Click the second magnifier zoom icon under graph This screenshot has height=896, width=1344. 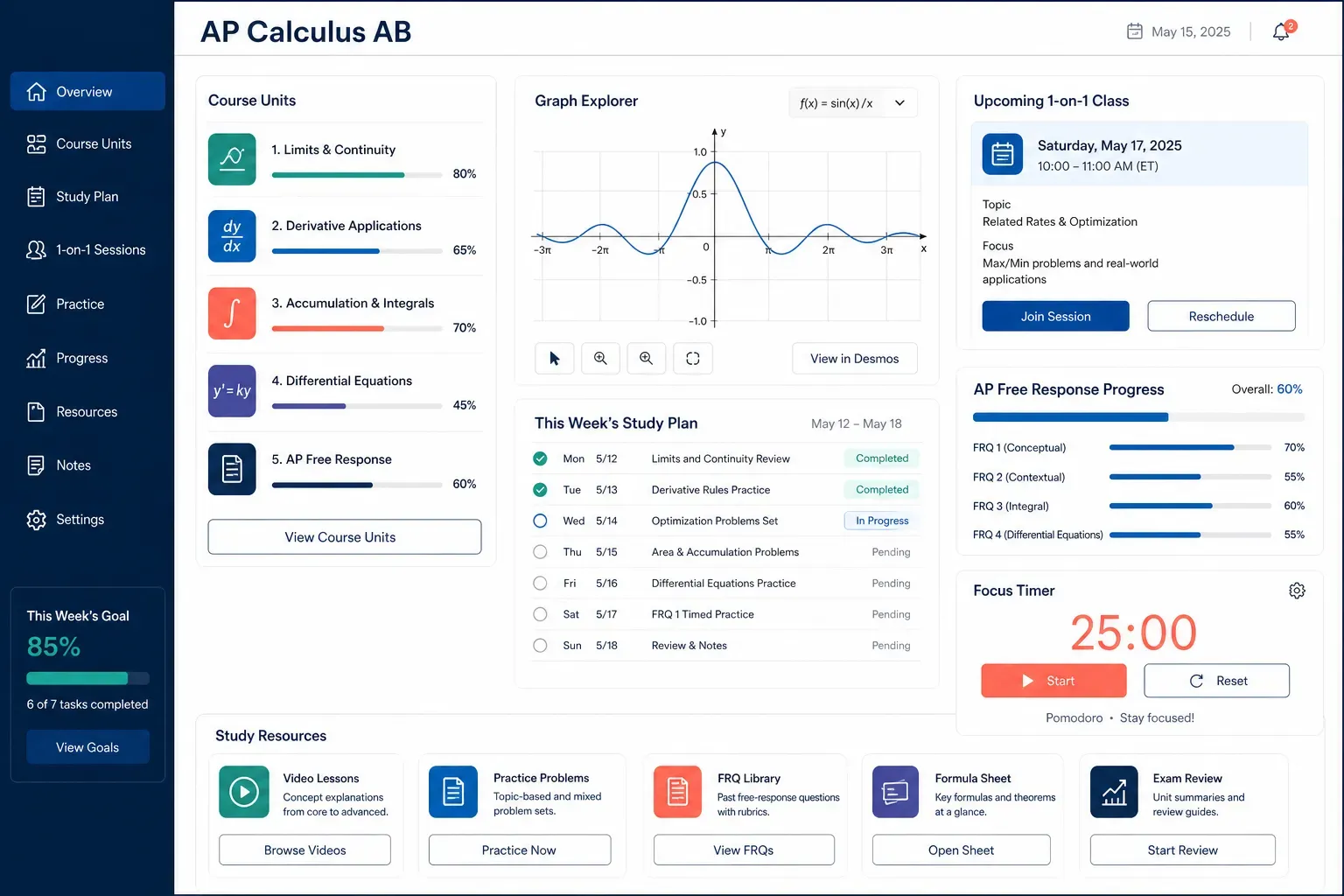646,358
